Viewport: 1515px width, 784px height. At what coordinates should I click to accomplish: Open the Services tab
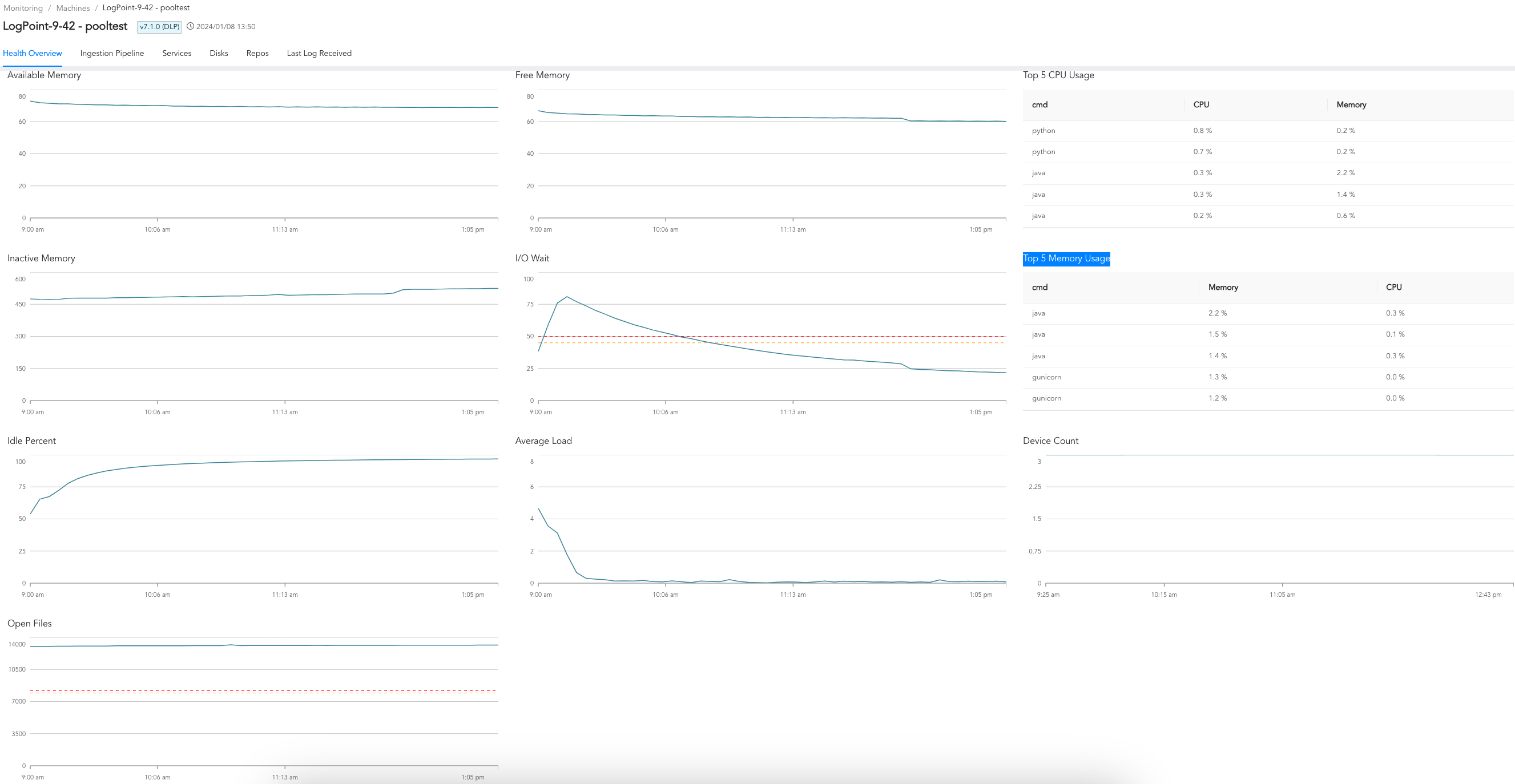click(176, 53)
